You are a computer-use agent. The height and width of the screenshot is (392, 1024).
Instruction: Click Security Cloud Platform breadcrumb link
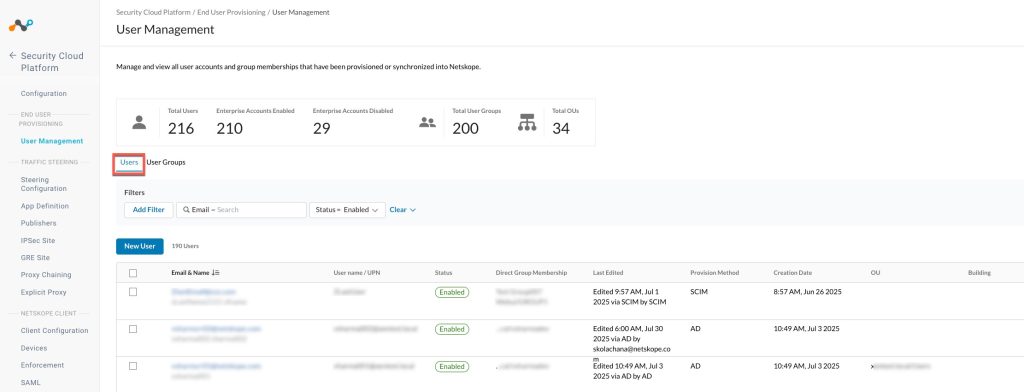pyautogui.click(x=153, y=12)
